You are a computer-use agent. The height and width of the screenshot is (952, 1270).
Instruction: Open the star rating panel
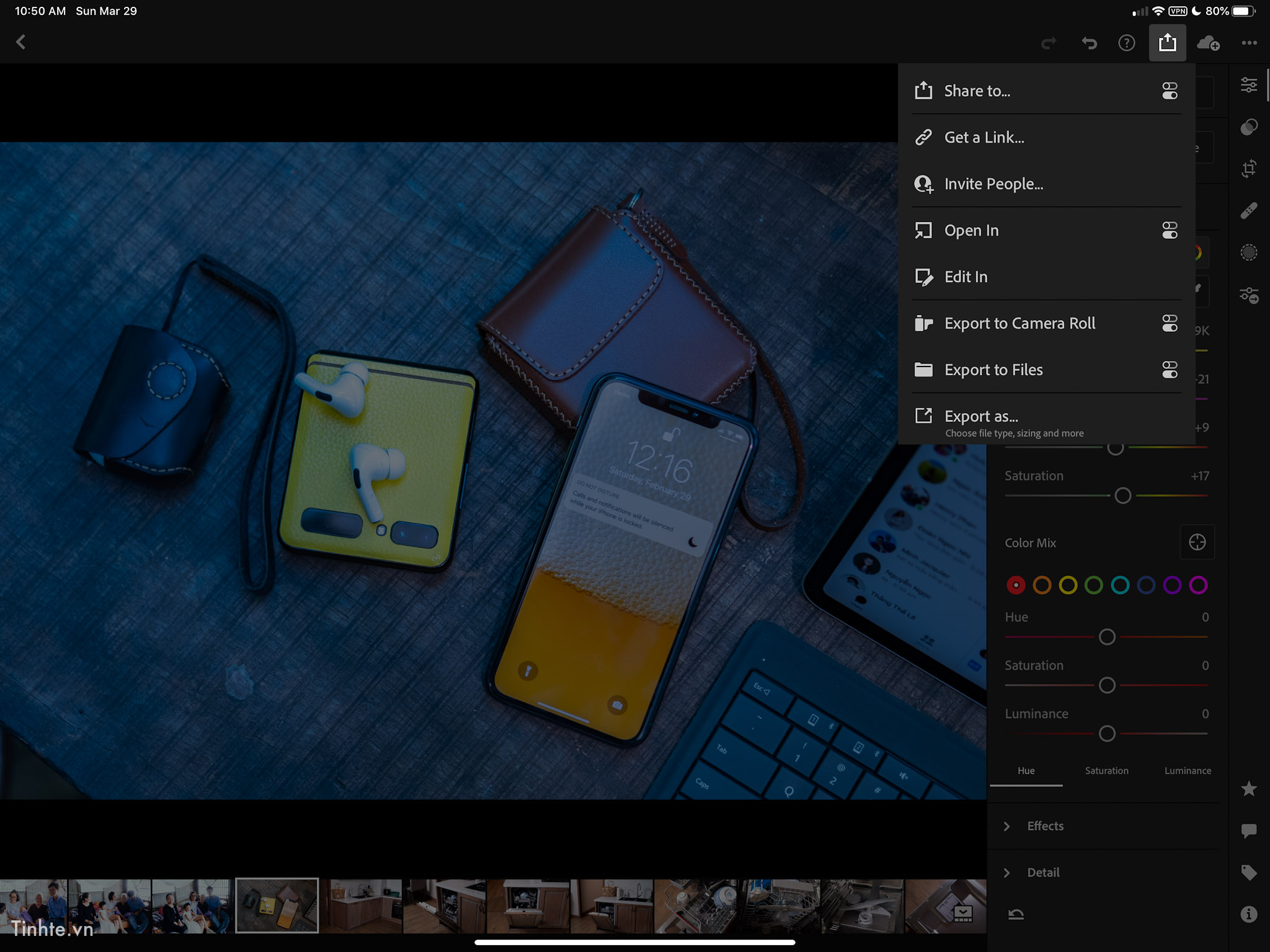tap(1249, 789)
